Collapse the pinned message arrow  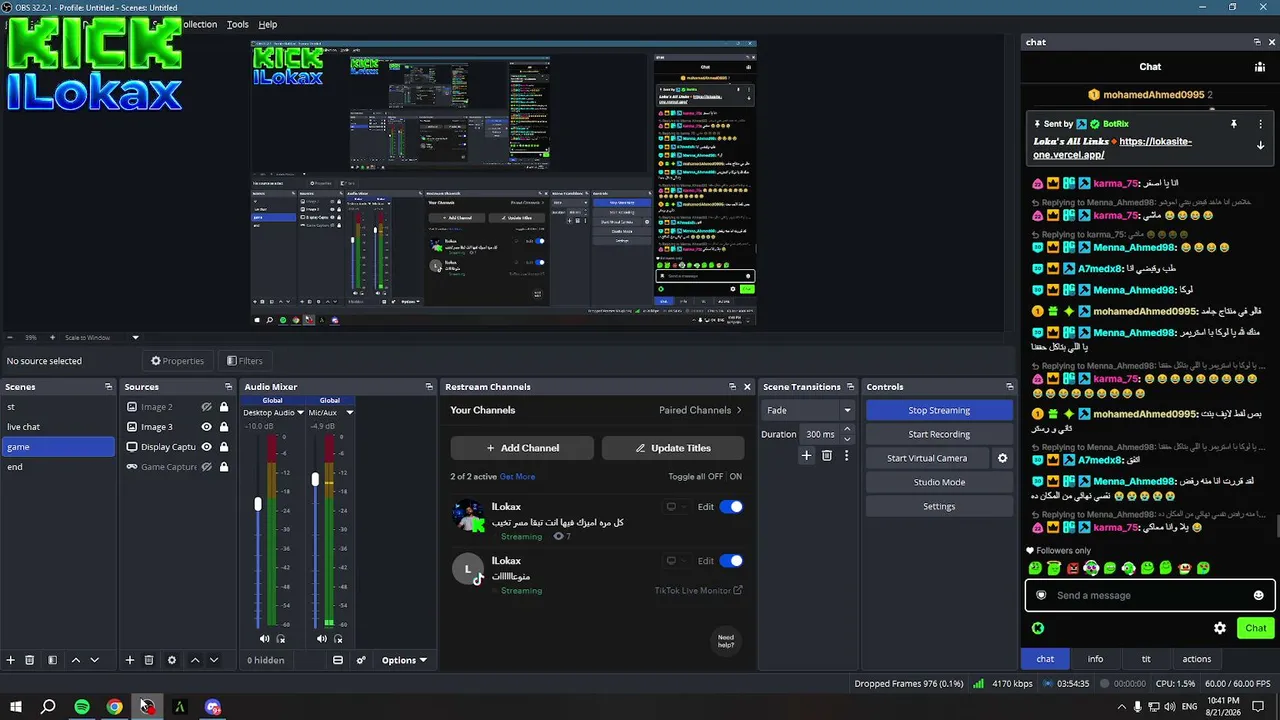(x=1260, y=145)
